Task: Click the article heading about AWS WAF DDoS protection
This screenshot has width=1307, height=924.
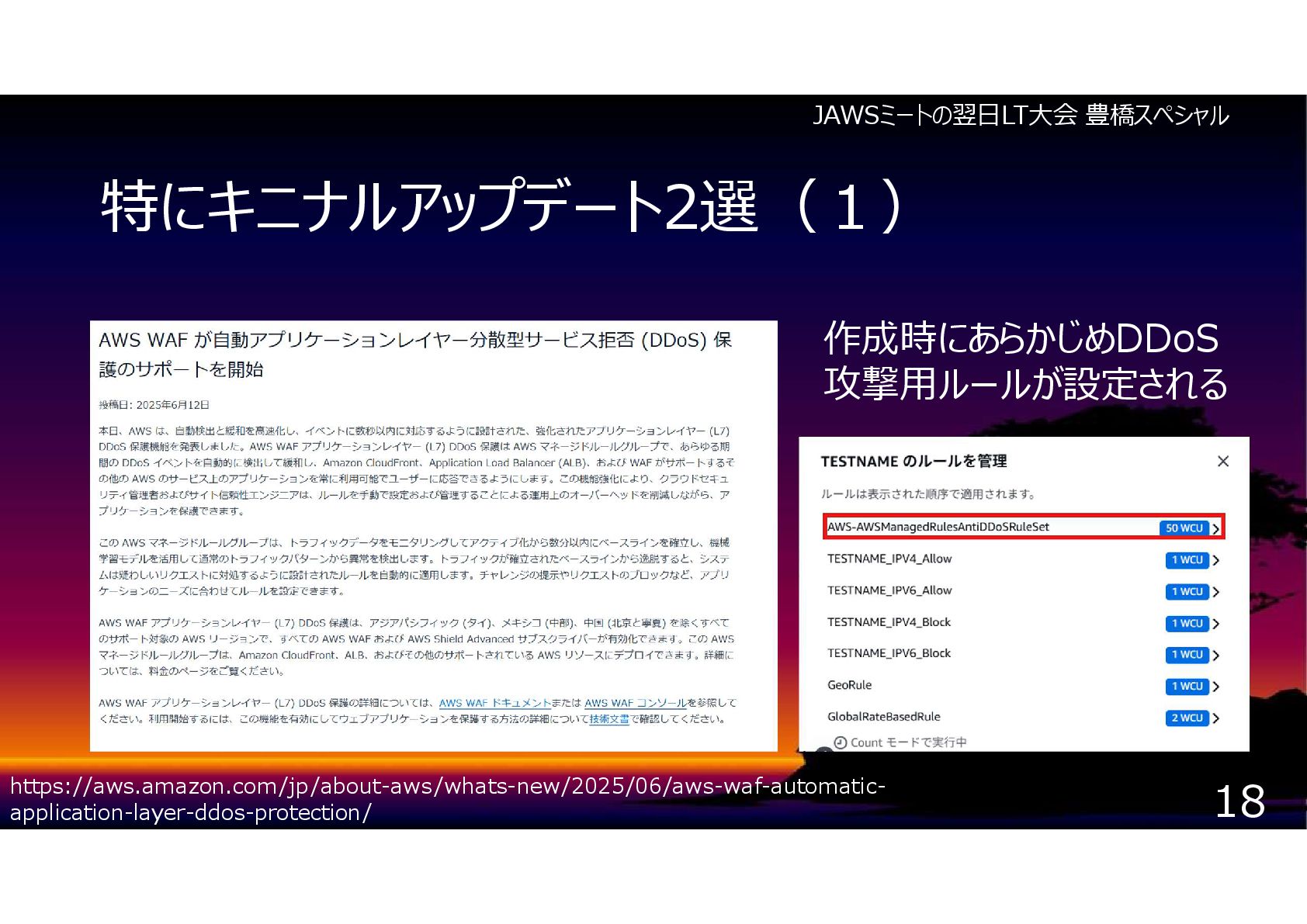Action: tap(415, 355)
